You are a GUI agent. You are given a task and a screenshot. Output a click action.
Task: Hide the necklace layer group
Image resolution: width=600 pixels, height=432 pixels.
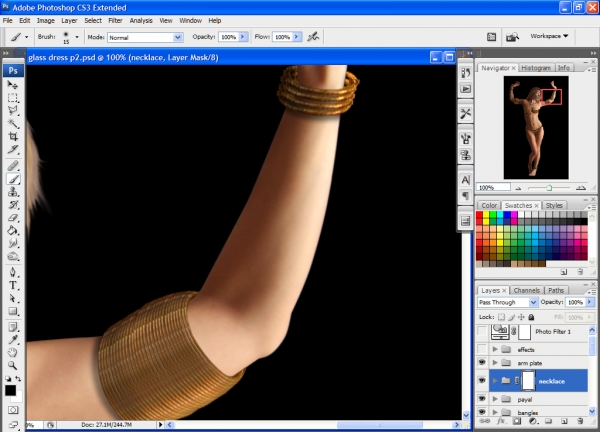482,380
